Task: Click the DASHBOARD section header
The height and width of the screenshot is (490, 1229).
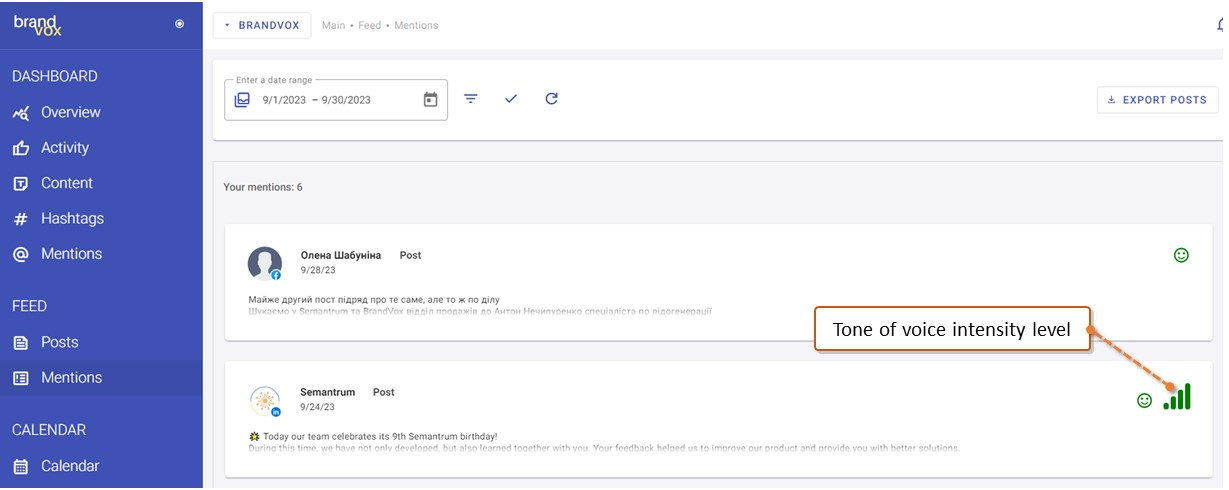Action: pyautogui.click(x=55, y=76)
